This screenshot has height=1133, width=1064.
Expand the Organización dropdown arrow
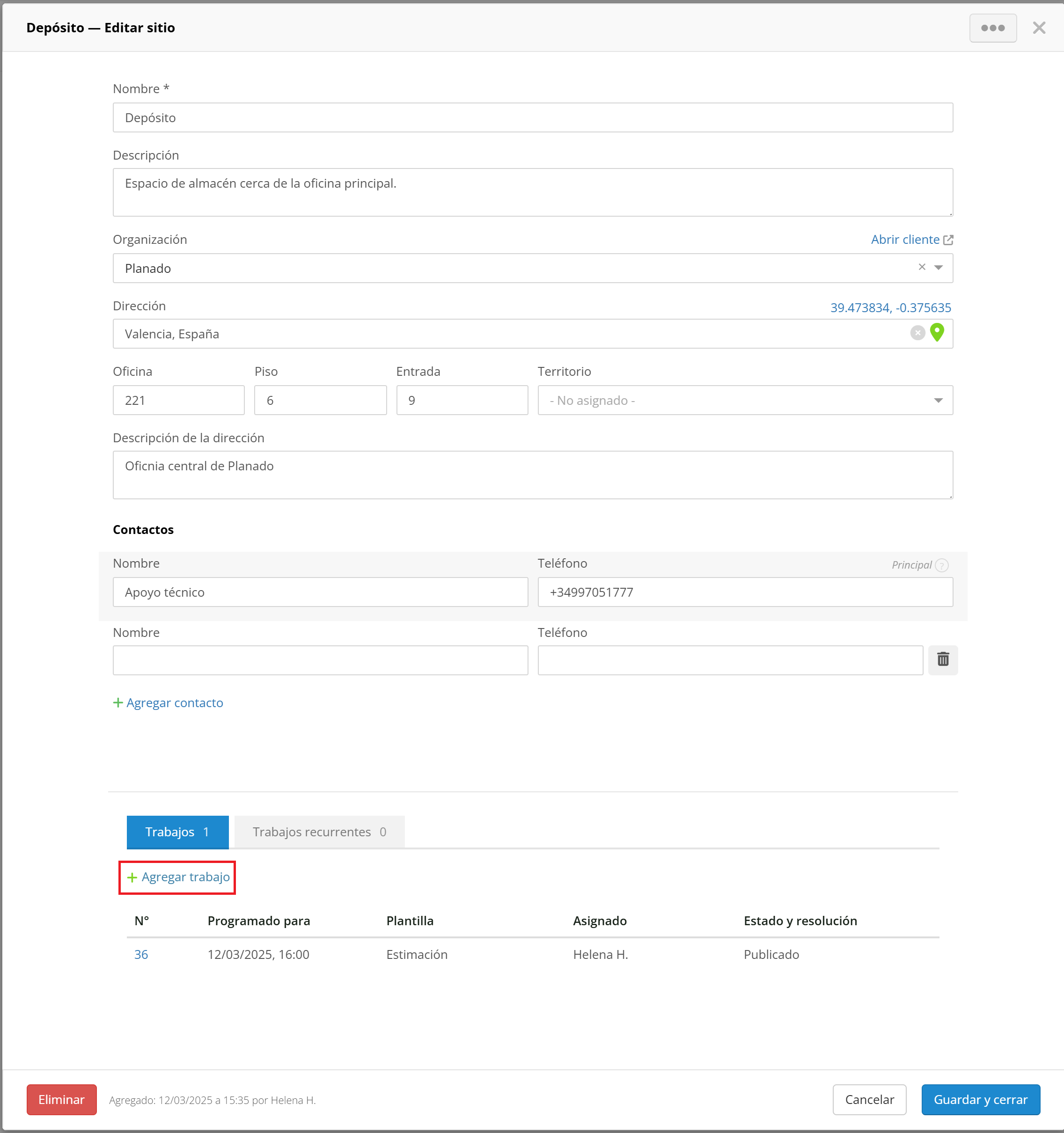pyautogui.click(x=938, y=267)
